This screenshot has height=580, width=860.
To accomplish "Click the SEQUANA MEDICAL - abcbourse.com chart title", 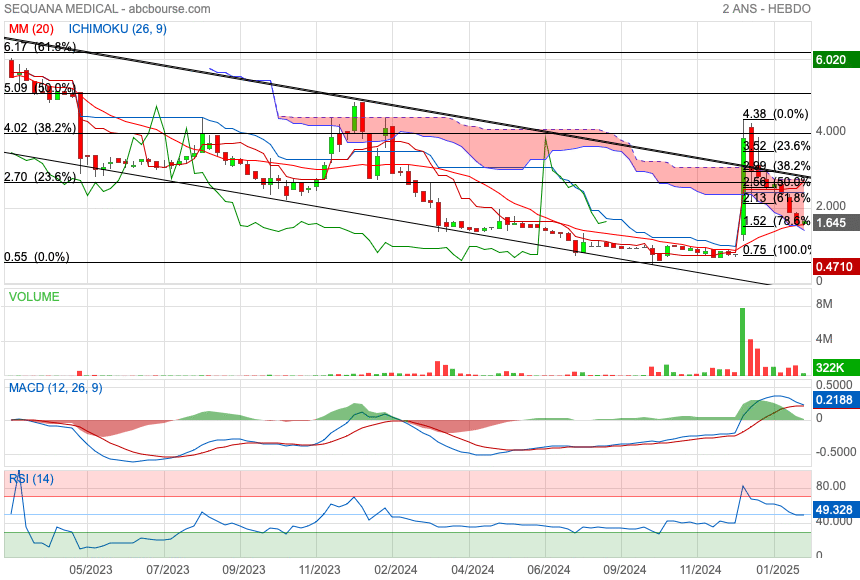I will 107,9.
